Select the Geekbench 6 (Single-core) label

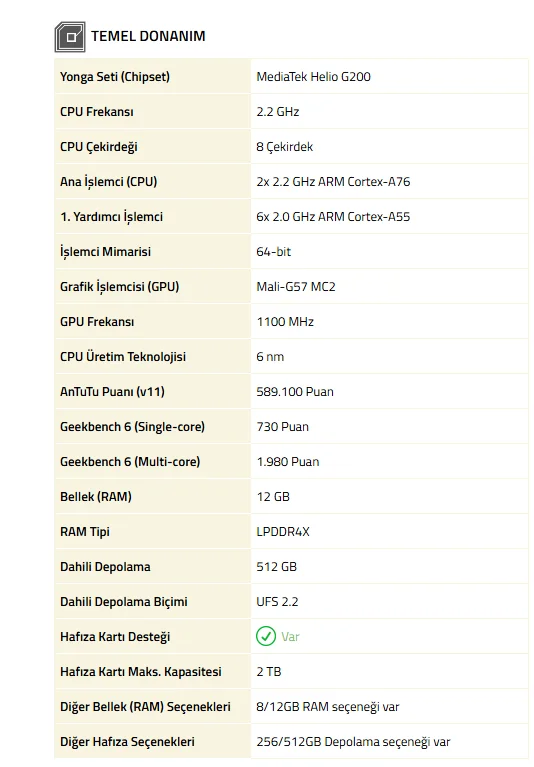tap(133, 427)
